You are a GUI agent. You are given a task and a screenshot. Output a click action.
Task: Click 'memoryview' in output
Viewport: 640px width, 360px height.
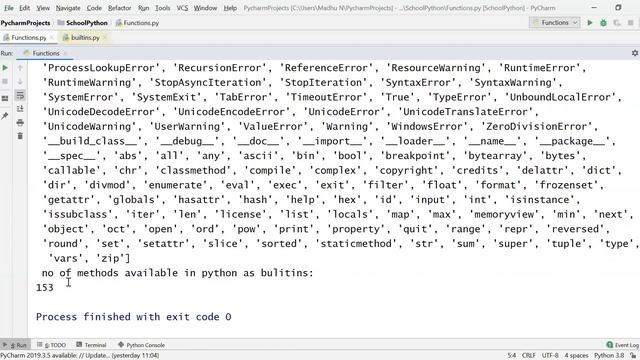point(504,214)
